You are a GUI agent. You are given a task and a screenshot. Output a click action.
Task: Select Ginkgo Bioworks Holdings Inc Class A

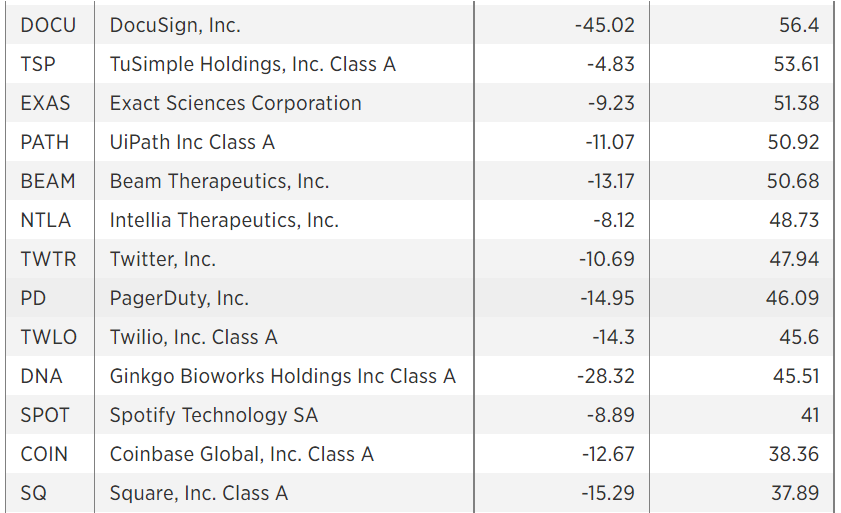[283, 376]
